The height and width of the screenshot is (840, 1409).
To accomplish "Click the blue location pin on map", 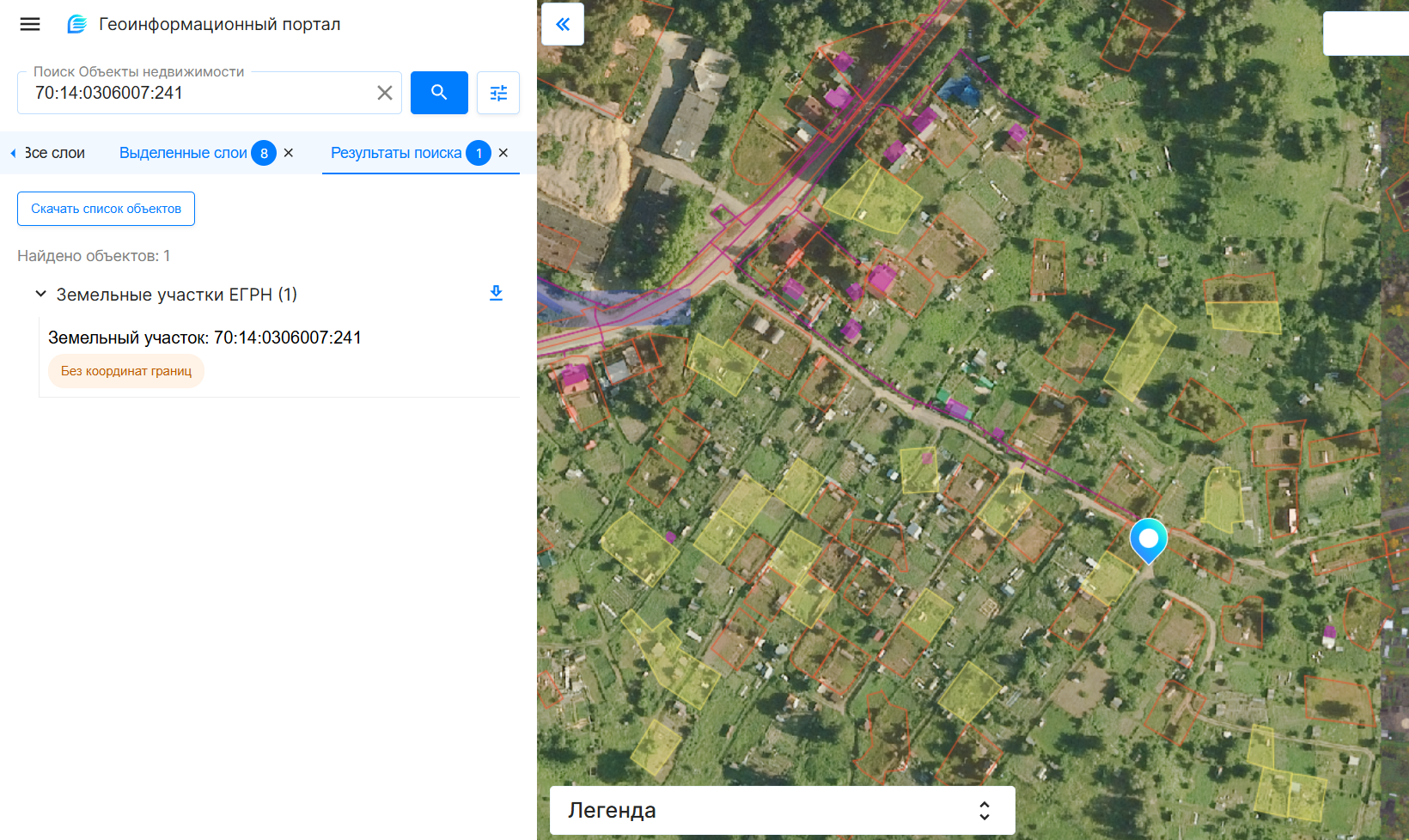I will coord(1148,539).
